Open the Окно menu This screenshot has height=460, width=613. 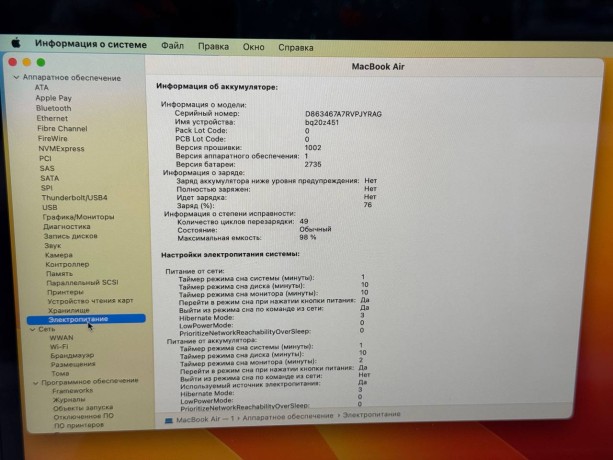coord(254,47)
